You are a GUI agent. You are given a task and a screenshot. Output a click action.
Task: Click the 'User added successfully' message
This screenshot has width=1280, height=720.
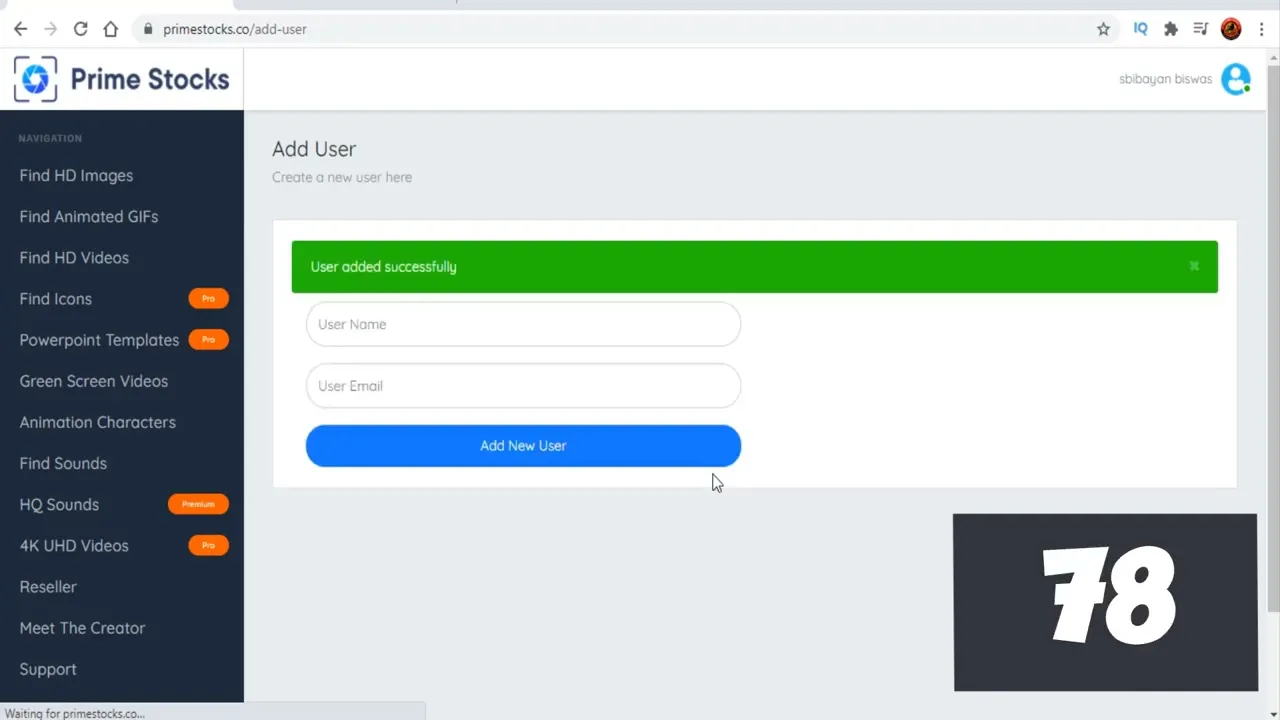point(383,266)
